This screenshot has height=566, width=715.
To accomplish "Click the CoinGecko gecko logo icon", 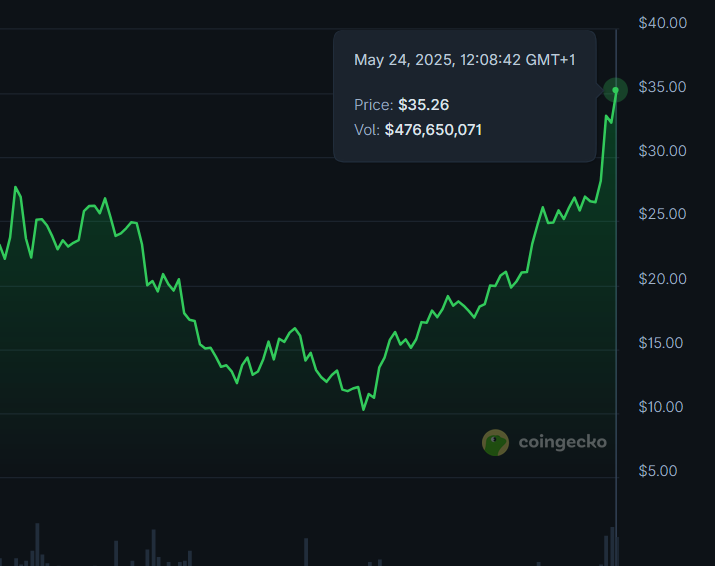I will tap(495, 442).
